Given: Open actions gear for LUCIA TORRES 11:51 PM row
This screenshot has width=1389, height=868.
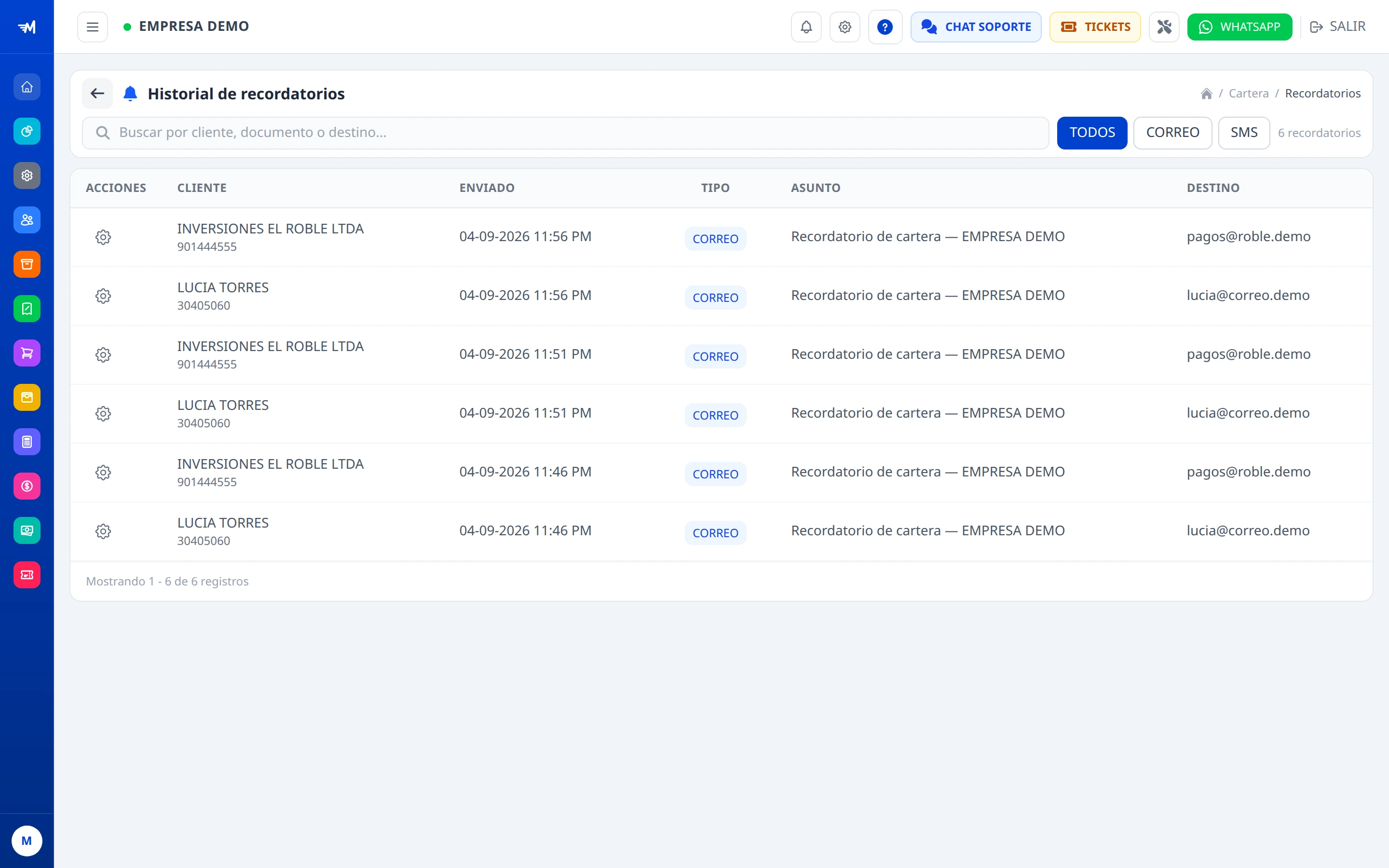Looking at the screenshot, I should tap(103, 414).
